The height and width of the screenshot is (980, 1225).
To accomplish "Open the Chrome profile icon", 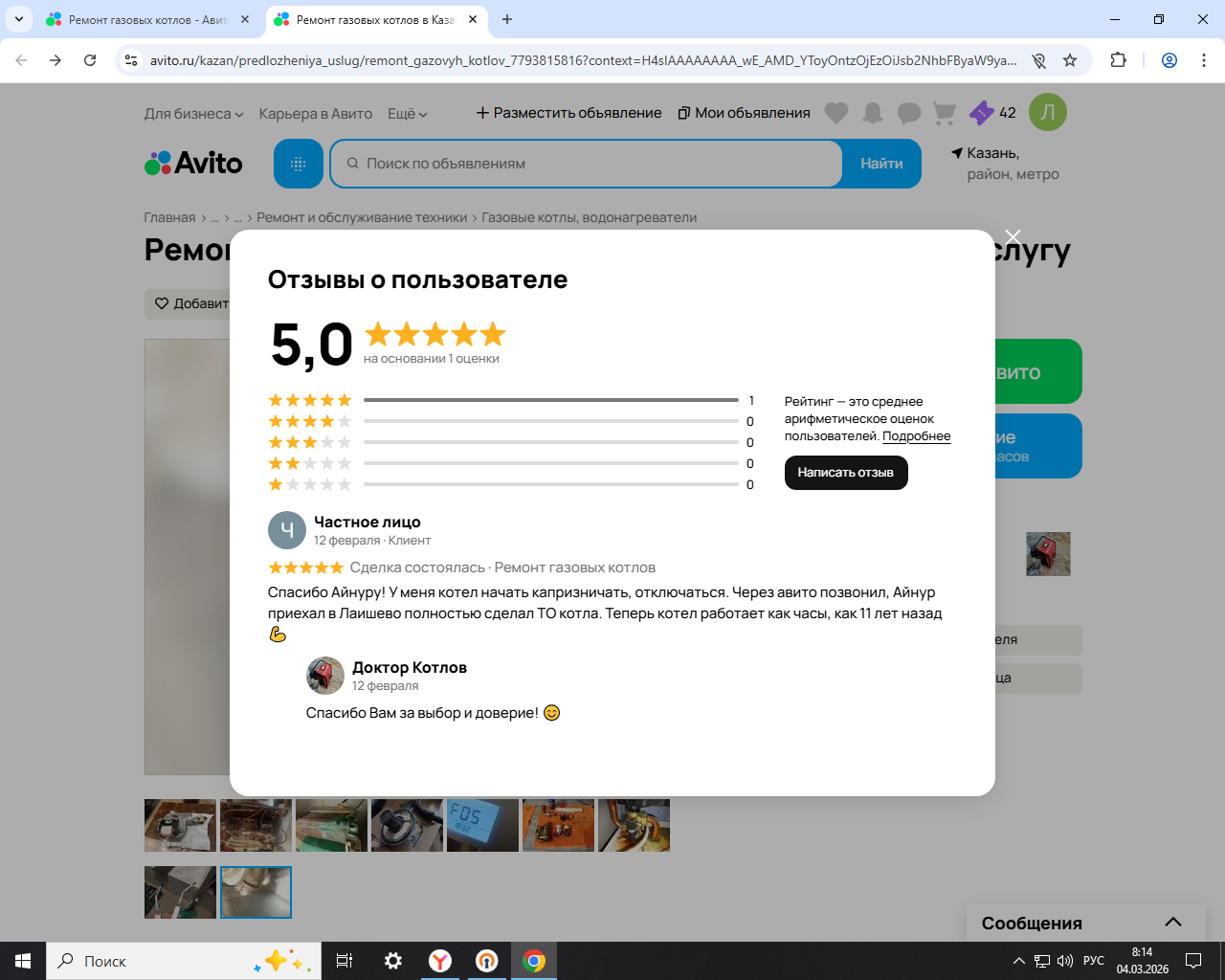I will tap(1169, 60).
